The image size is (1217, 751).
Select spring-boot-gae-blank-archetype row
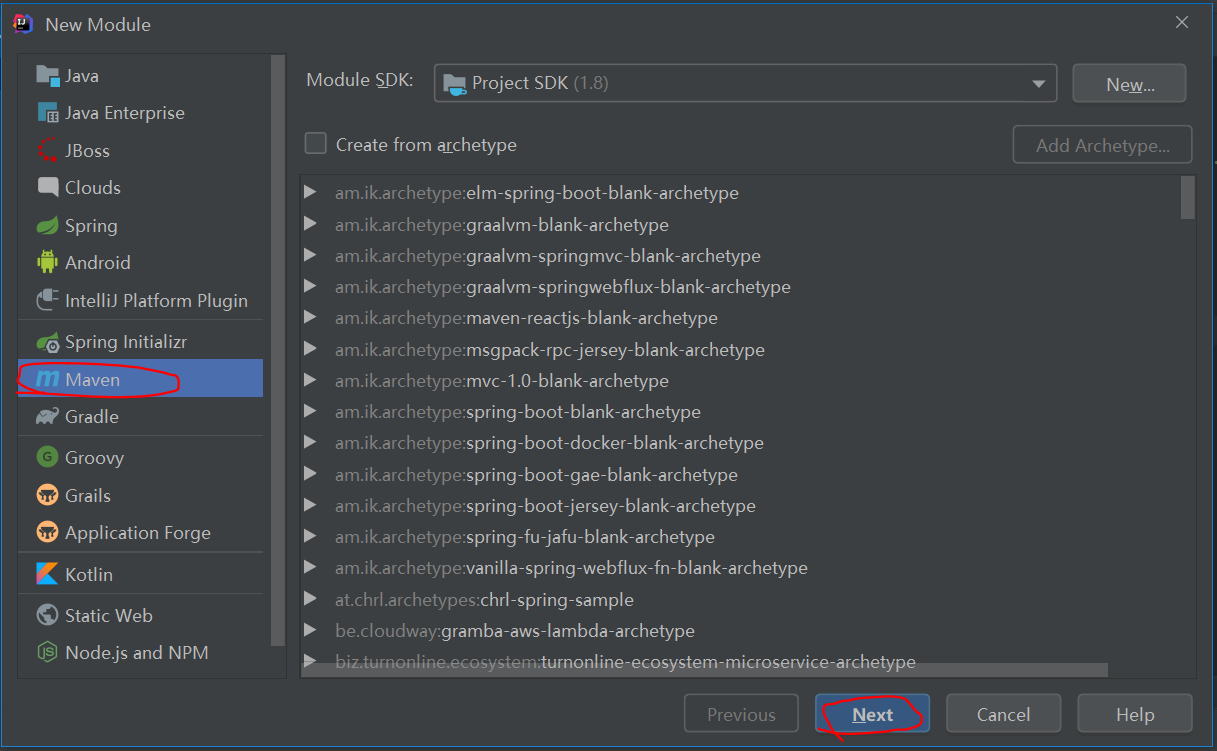point(740,474)
